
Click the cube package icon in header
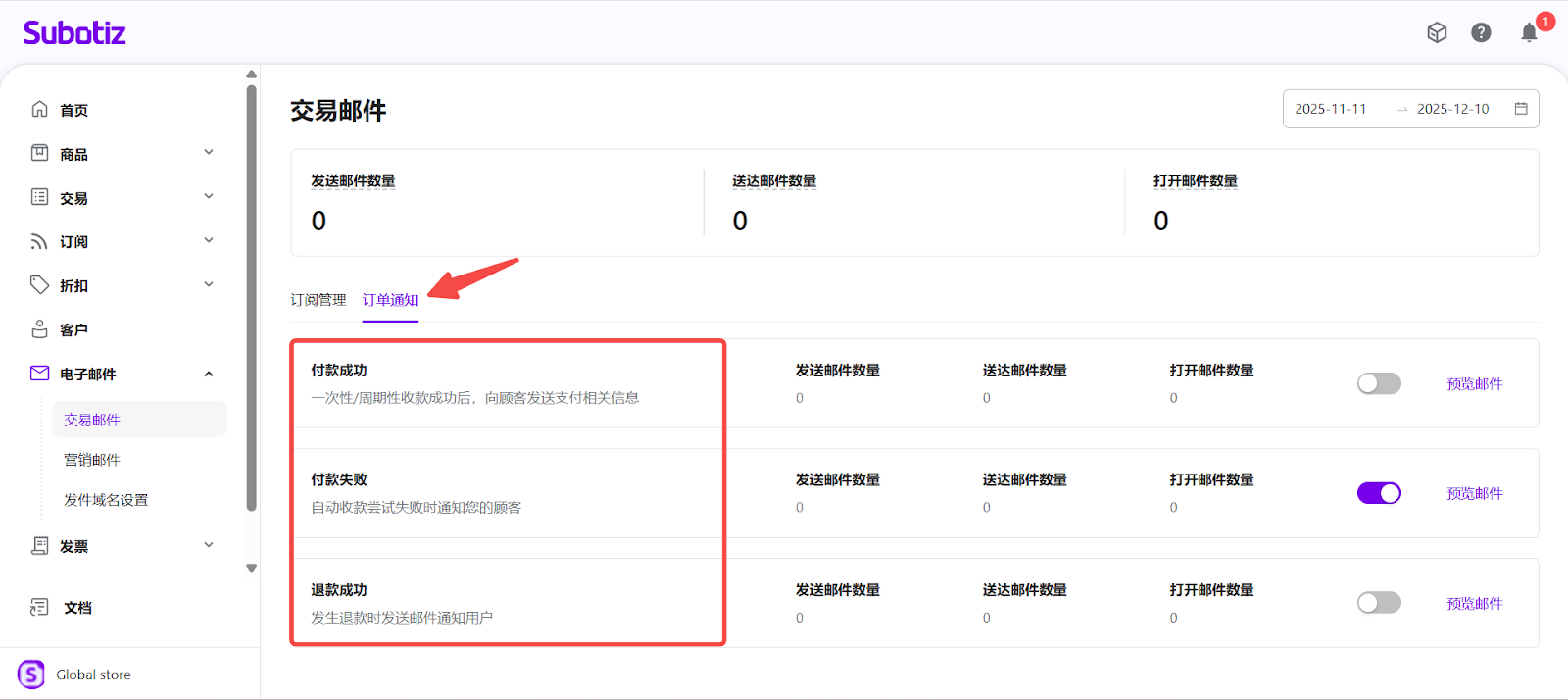point(1437,33)
